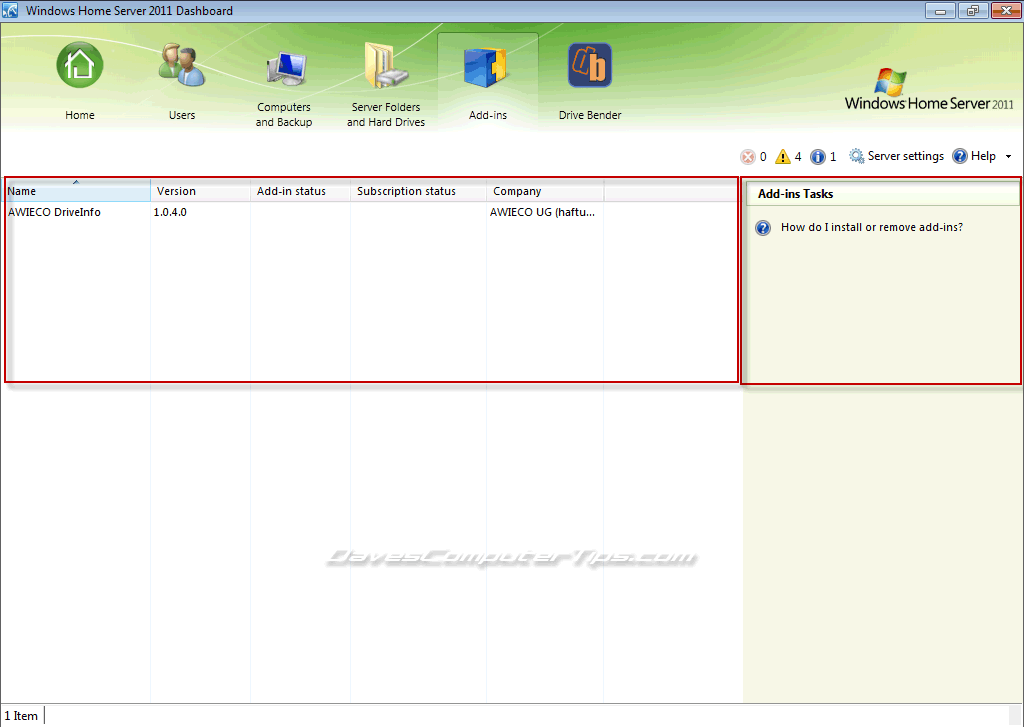Open the Server Folders and Hard Drives icon
This screenshot has width=1024, height=727.
tap(386, 65)
